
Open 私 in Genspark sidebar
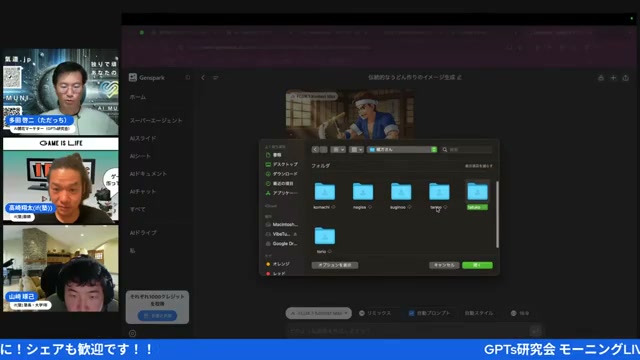pos(132,251)
